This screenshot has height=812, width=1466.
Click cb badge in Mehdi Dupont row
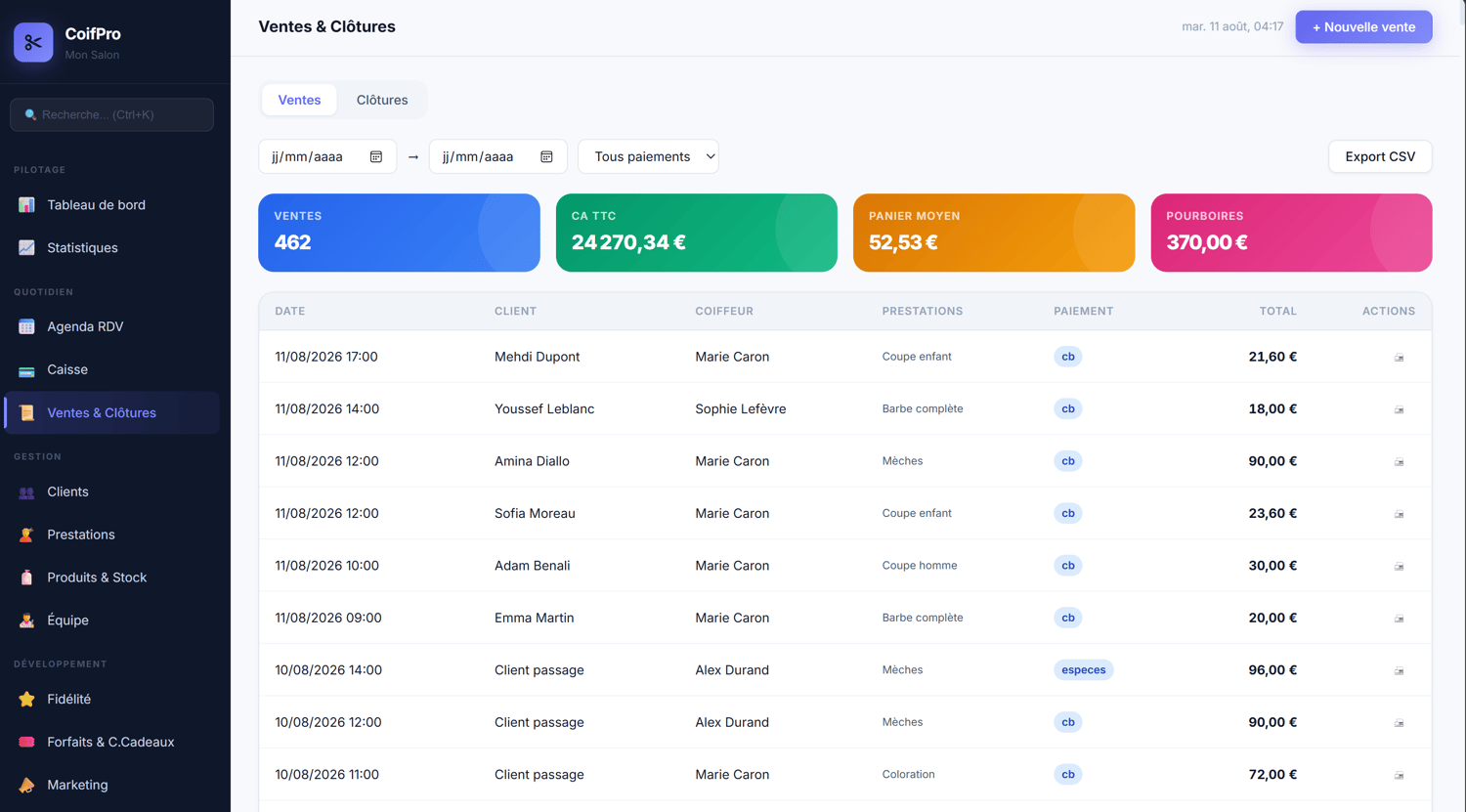point(1068,357)
